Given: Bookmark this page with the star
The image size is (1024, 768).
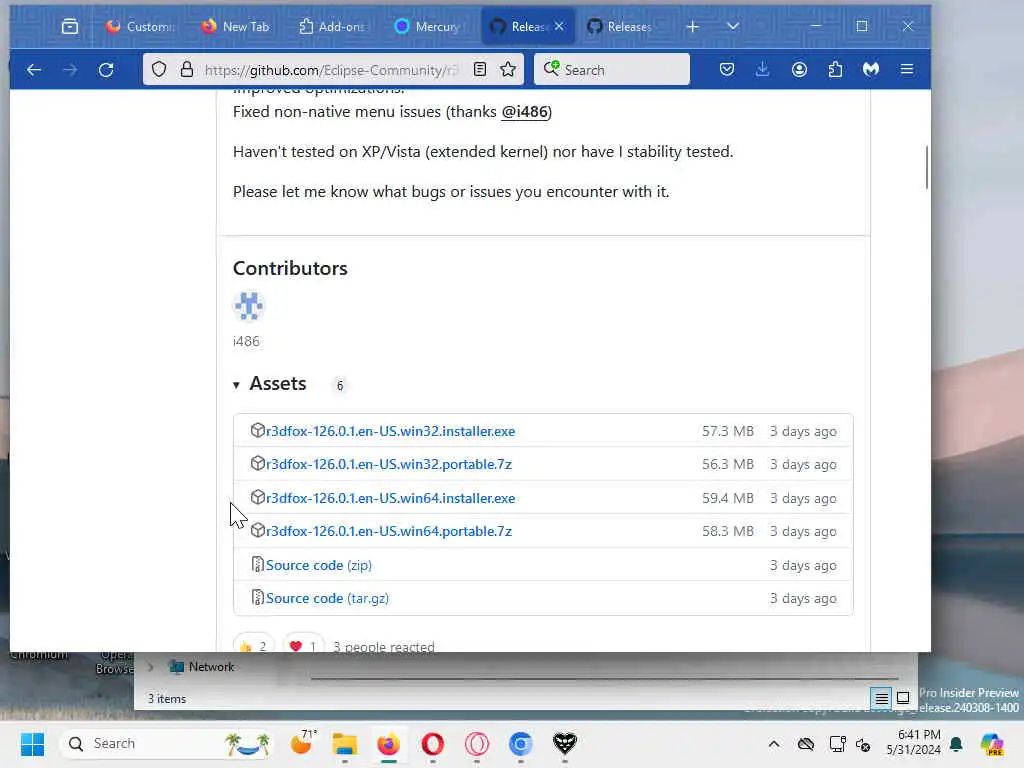Looking at the screenshot, I should (508, 69).
